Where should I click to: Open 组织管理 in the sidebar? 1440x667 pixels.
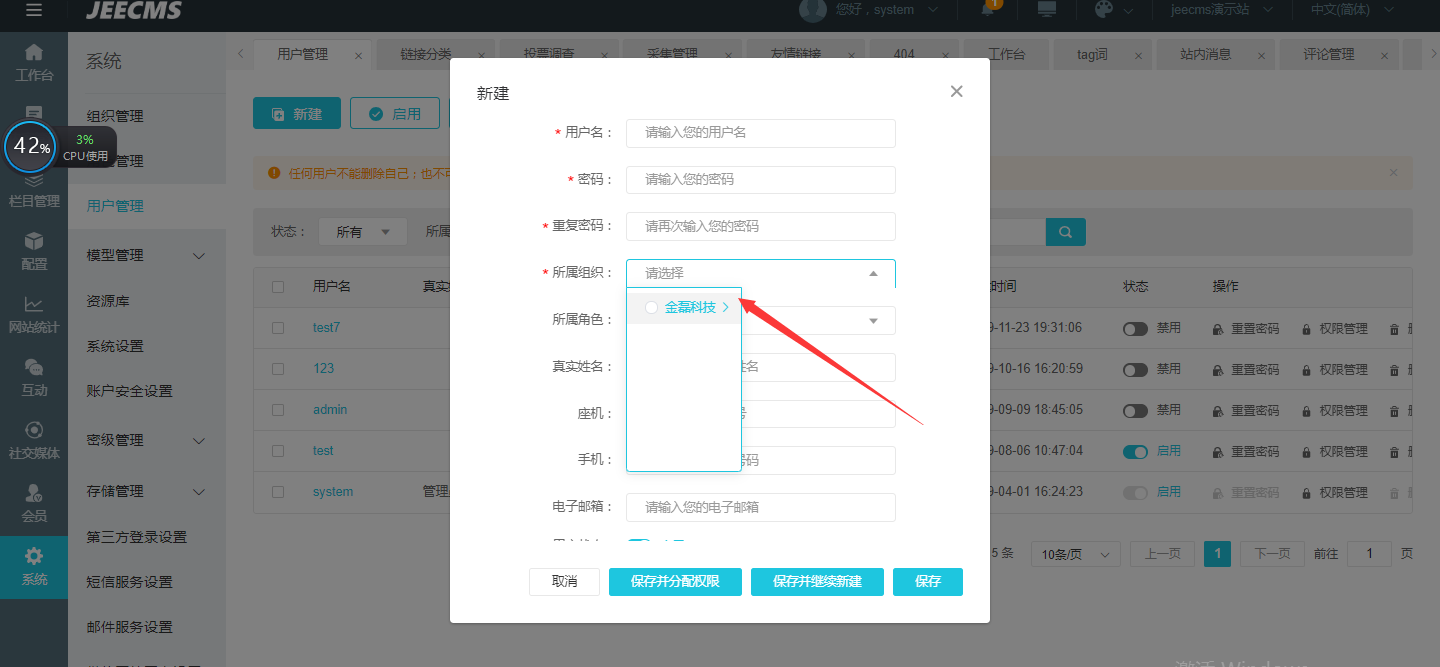pyautogui.click(x=115, y=116)
